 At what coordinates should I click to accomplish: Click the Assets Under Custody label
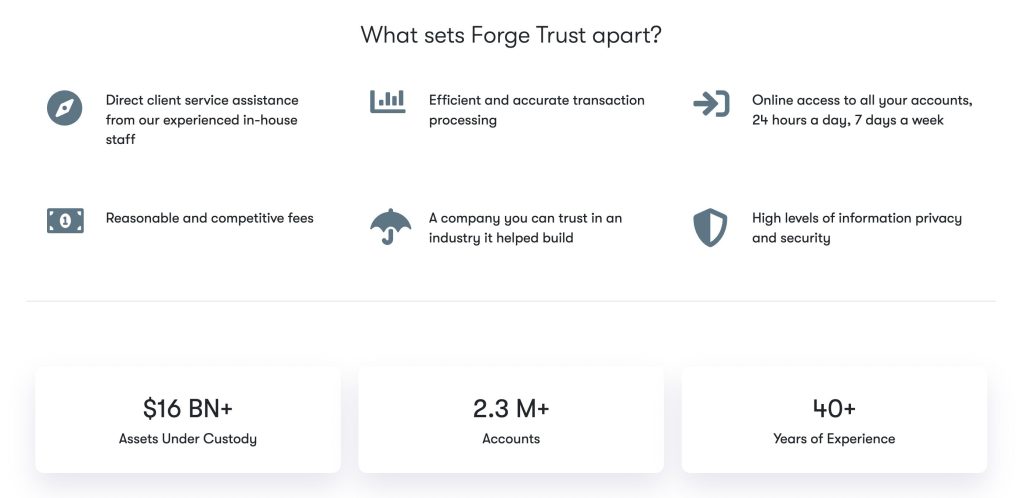[x=188, y=439]
